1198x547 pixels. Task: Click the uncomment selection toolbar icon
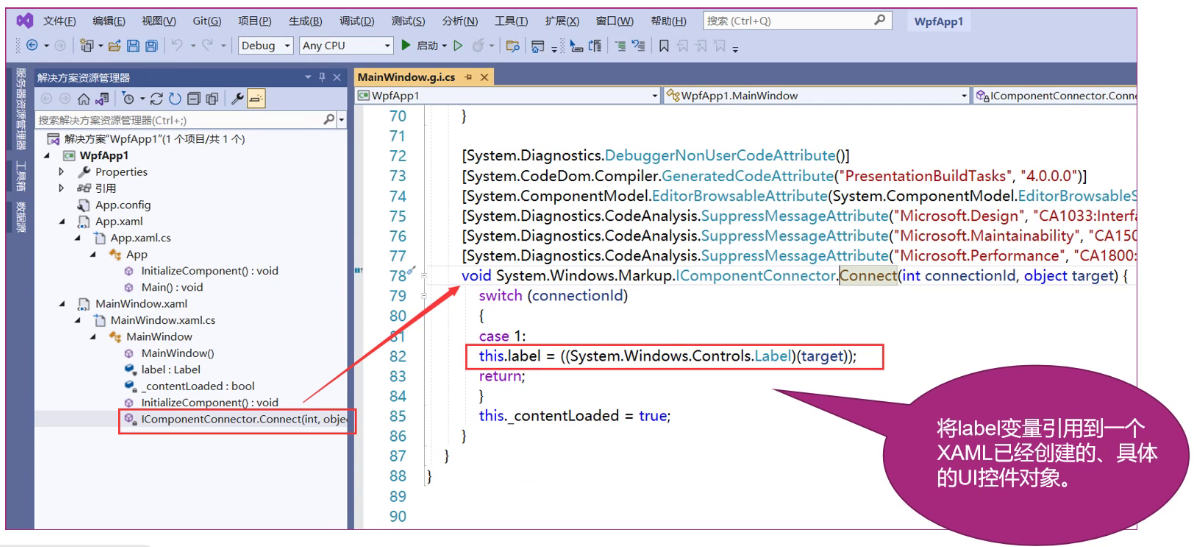coord(639,46)
